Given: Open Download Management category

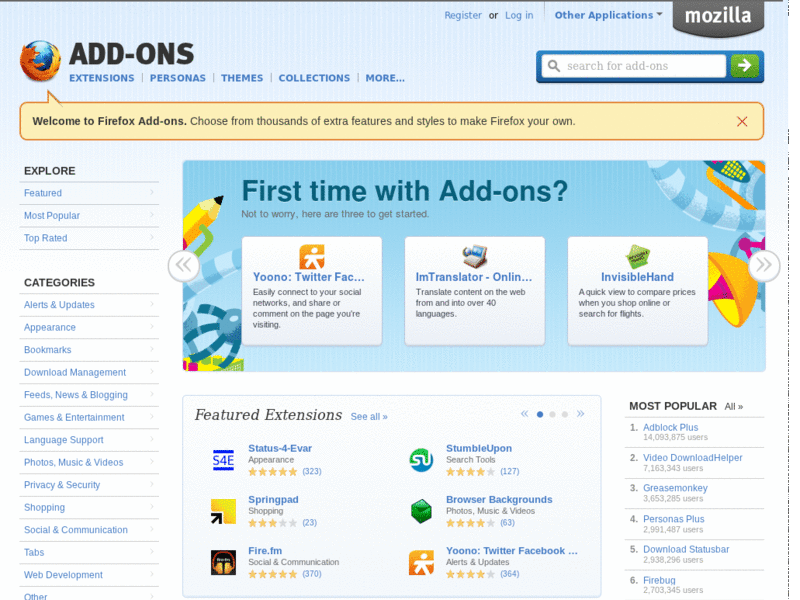Looking at the screenshot, I should tap(89, 372).
